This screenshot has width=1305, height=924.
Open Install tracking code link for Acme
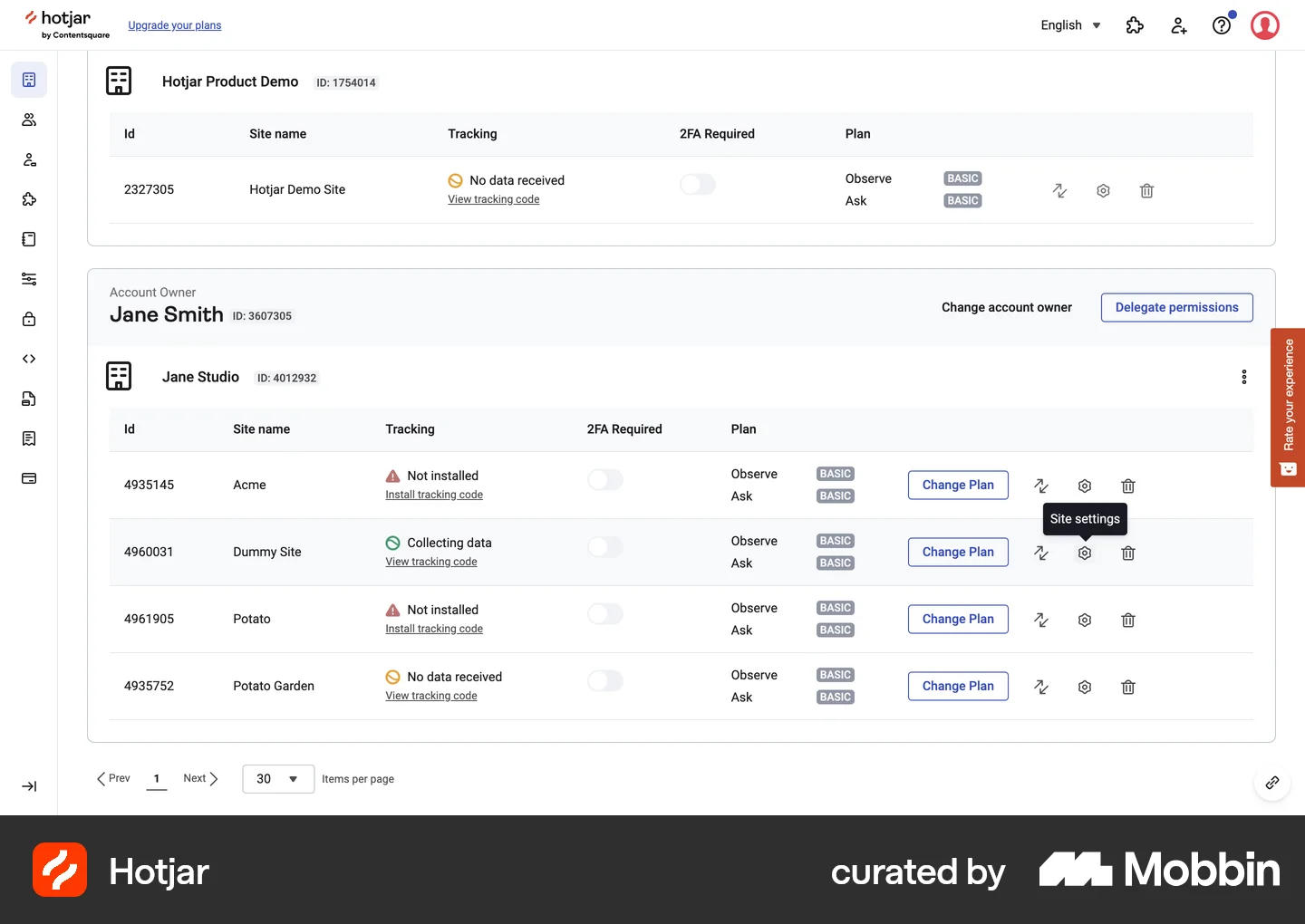[434, 495]
